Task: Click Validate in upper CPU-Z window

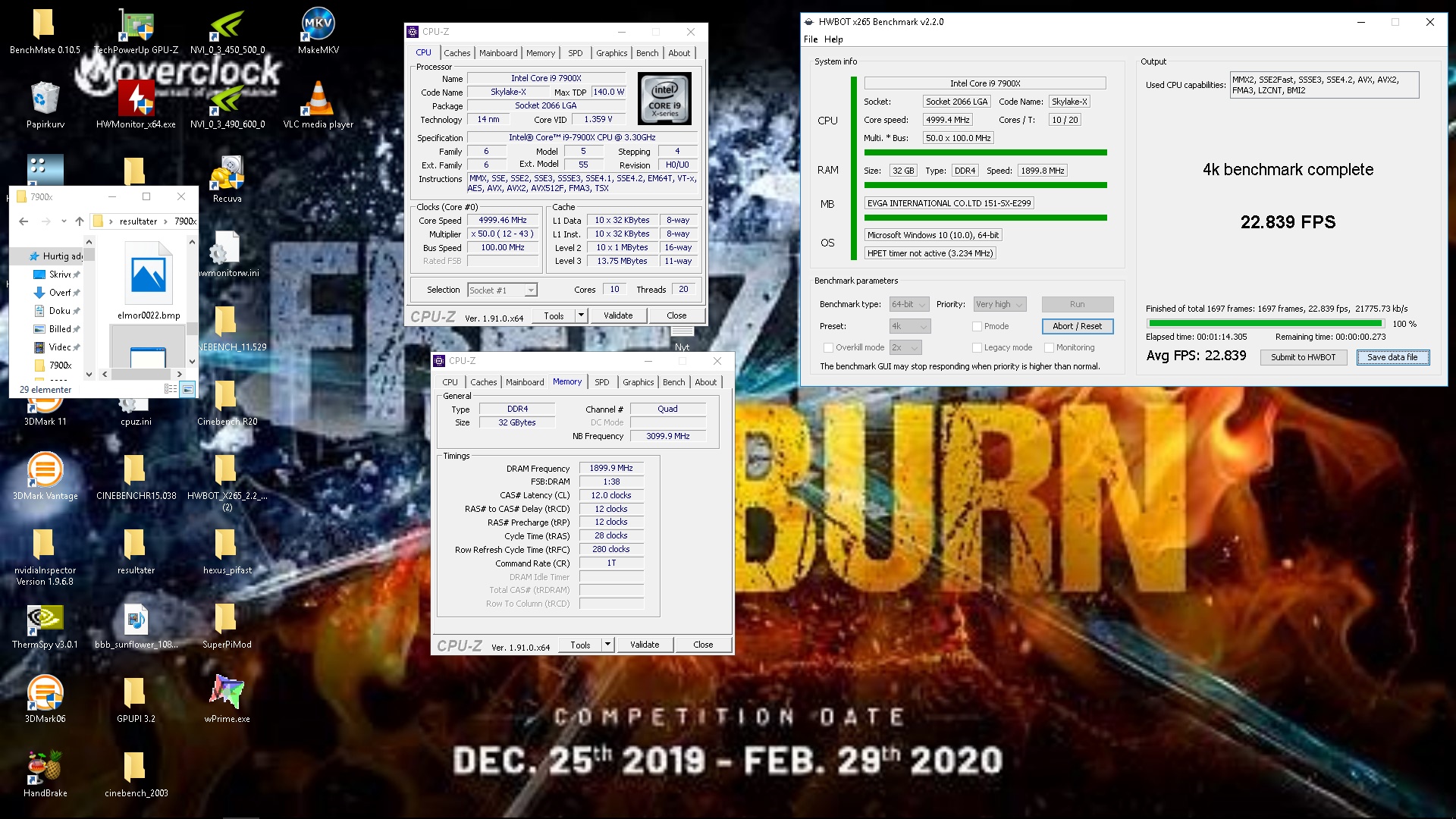Action: tap(618, 315)
